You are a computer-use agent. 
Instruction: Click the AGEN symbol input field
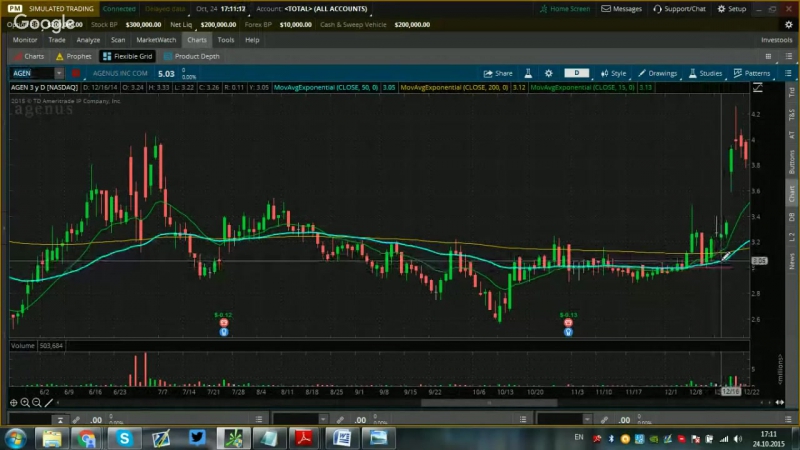[x=32, y=73]
